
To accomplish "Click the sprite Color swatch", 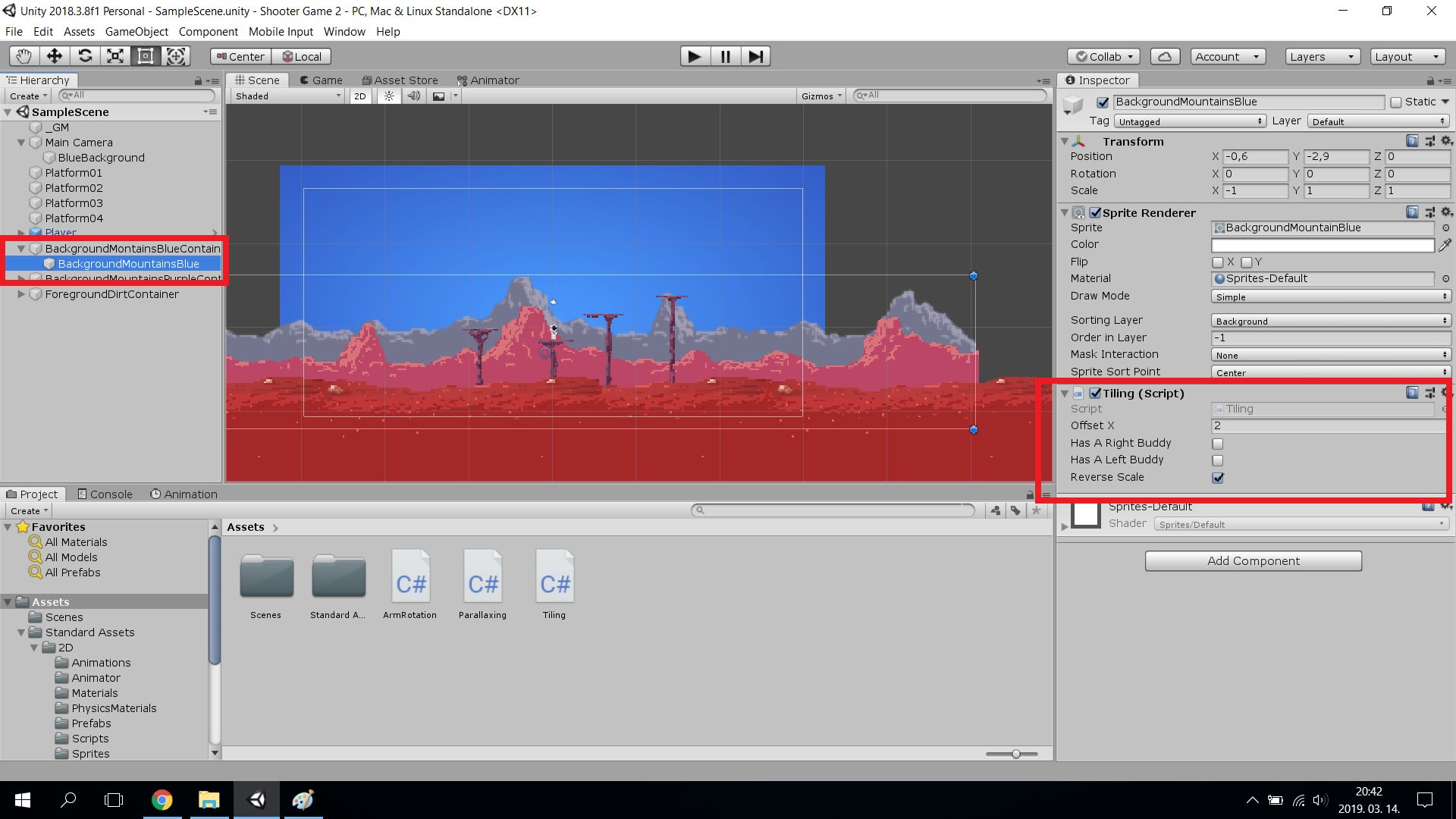I will [x=1322, y=245].
